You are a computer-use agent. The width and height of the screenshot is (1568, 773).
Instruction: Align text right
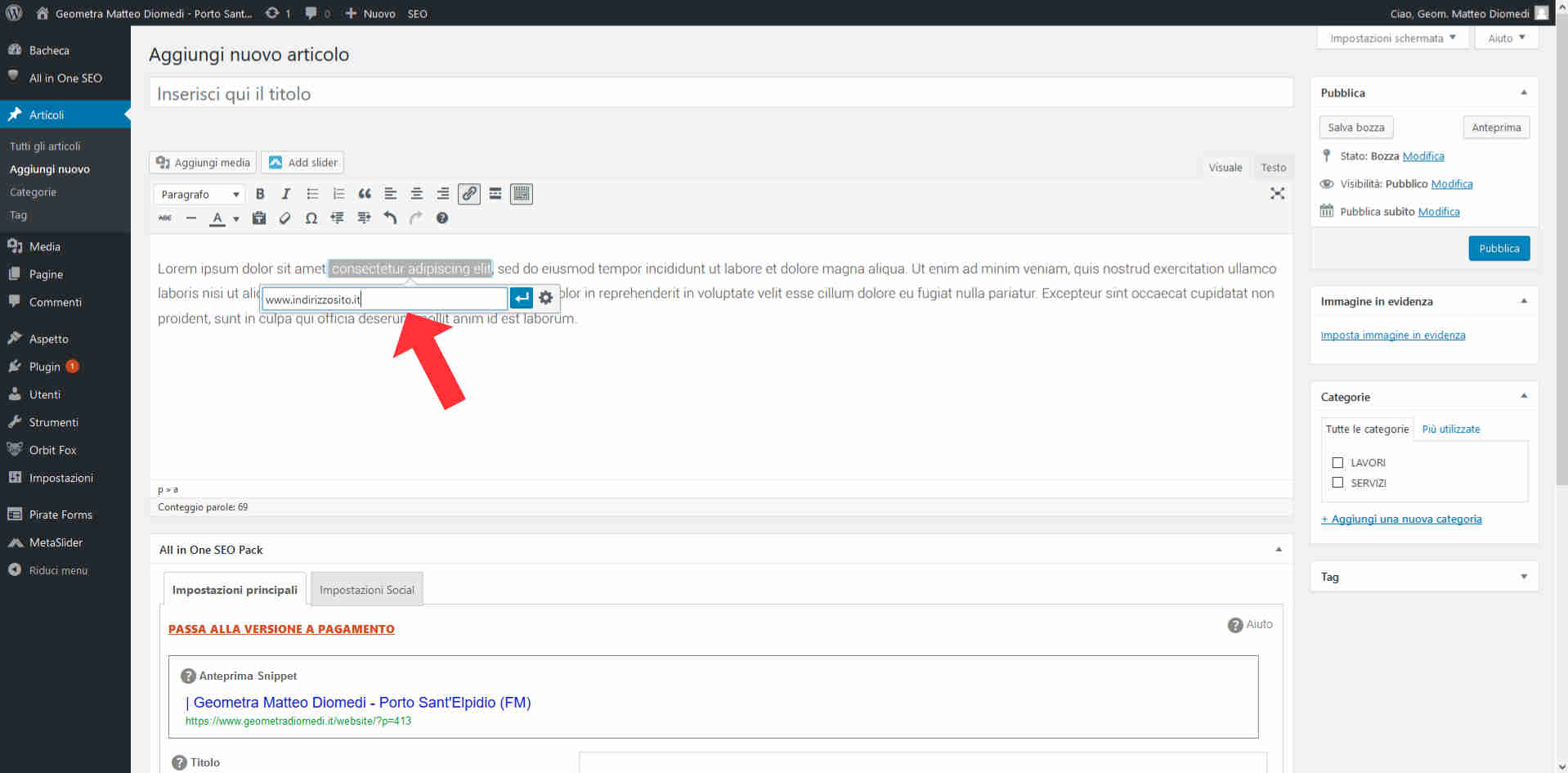click(443, 194)
